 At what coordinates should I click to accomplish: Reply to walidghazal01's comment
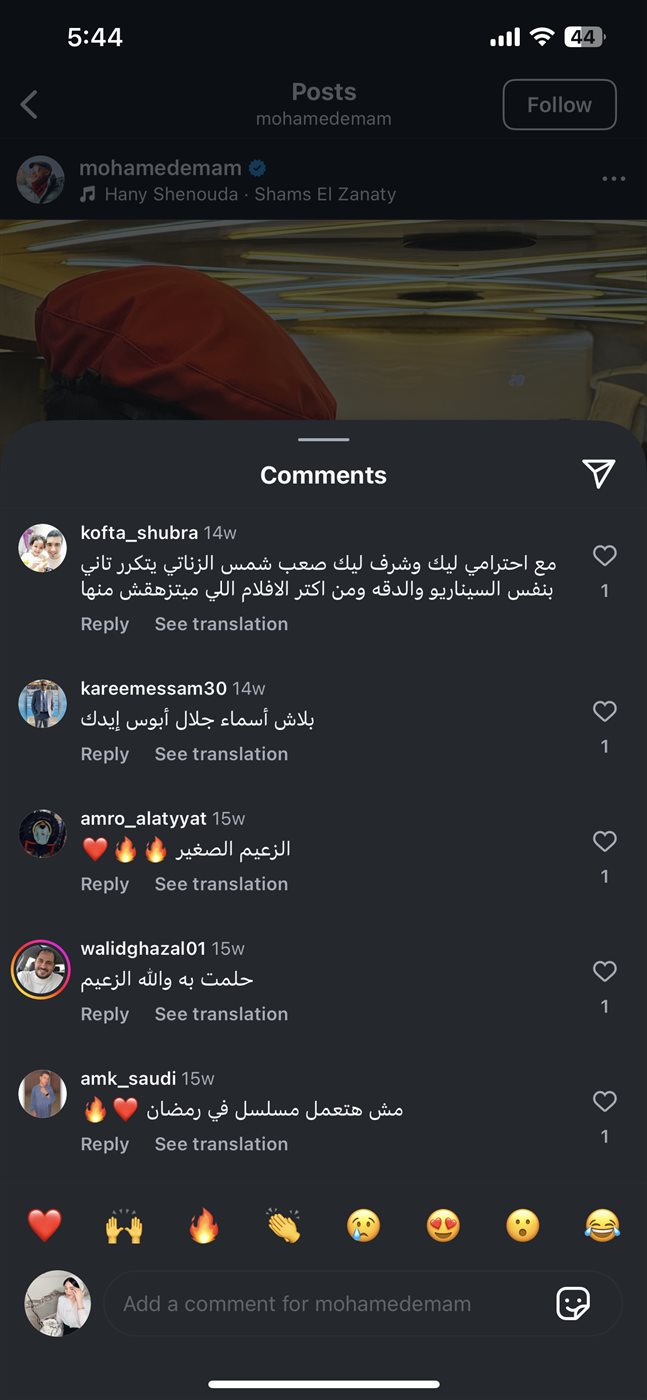pyautogui.click(x=105, y=1014)
